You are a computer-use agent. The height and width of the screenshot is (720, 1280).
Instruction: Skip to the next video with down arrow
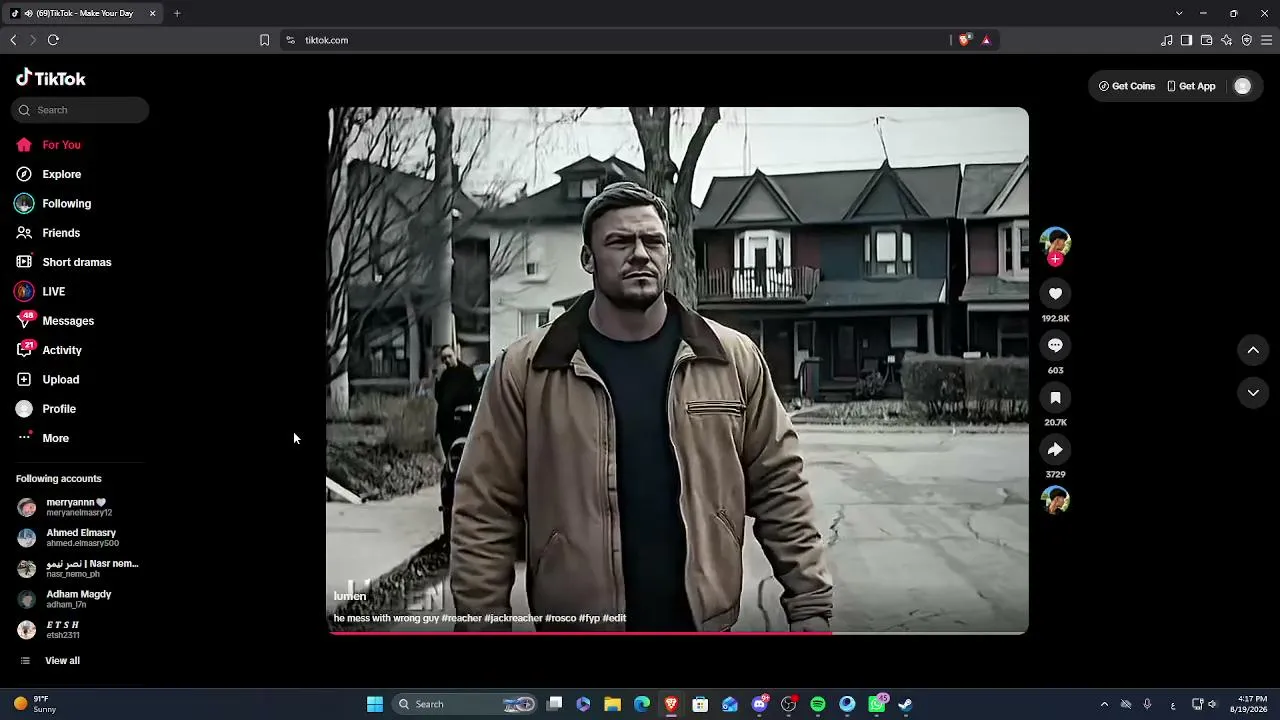pyautogui.click(x=1253, y=393)
